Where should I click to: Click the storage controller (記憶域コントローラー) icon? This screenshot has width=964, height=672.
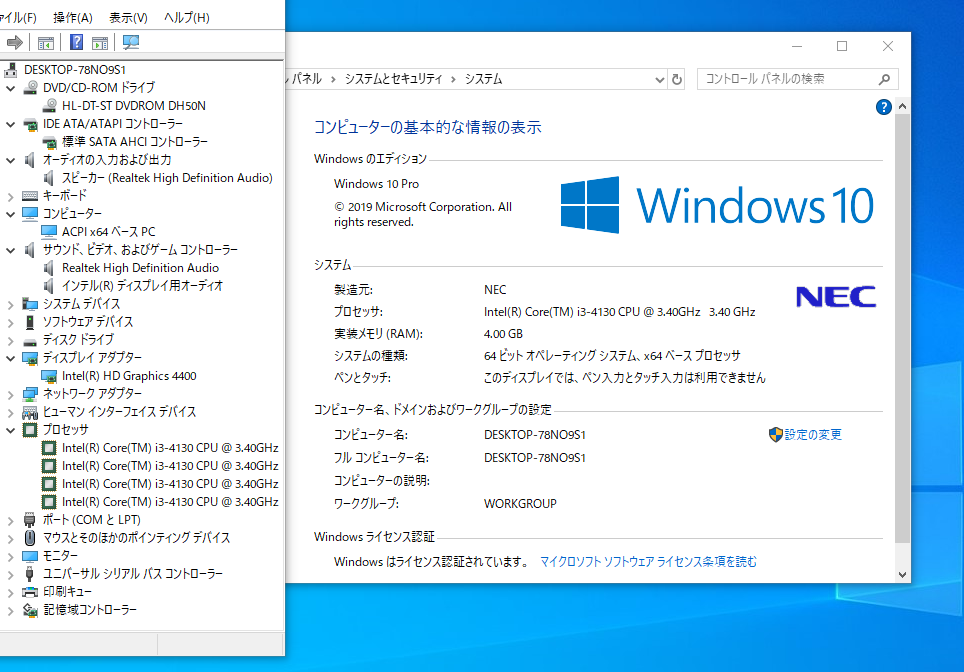30,609
